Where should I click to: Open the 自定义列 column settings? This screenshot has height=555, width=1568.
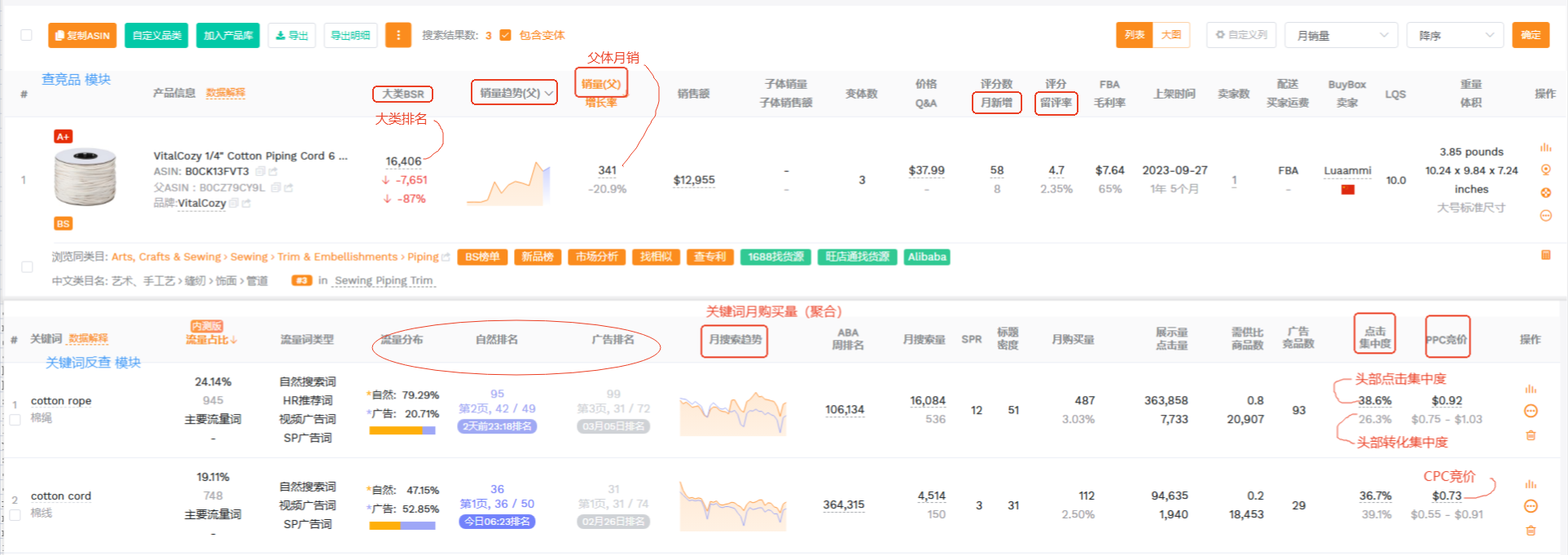click(1241, 35)
